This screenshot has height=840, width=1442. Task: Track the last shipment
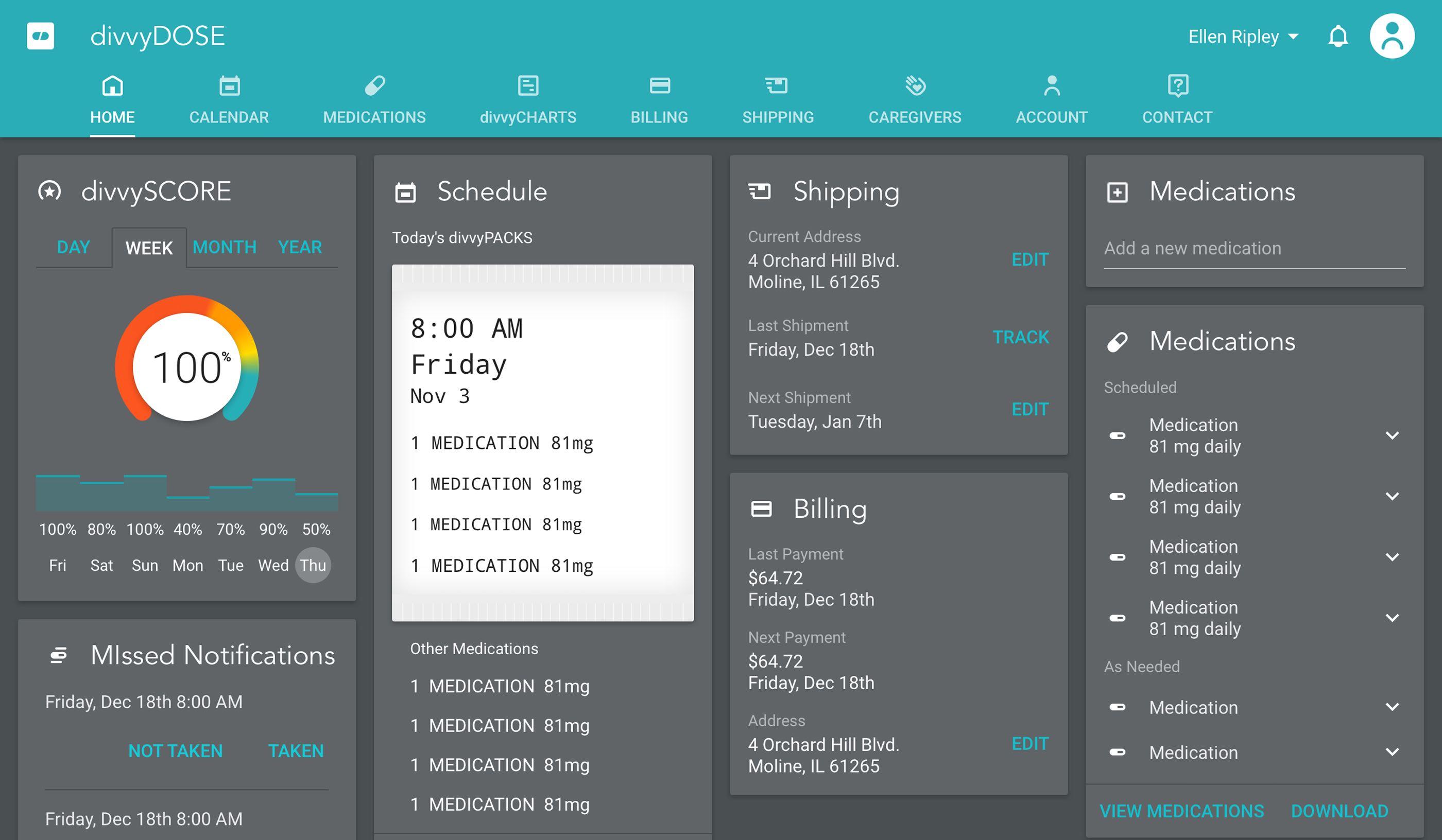(1021, 337)
